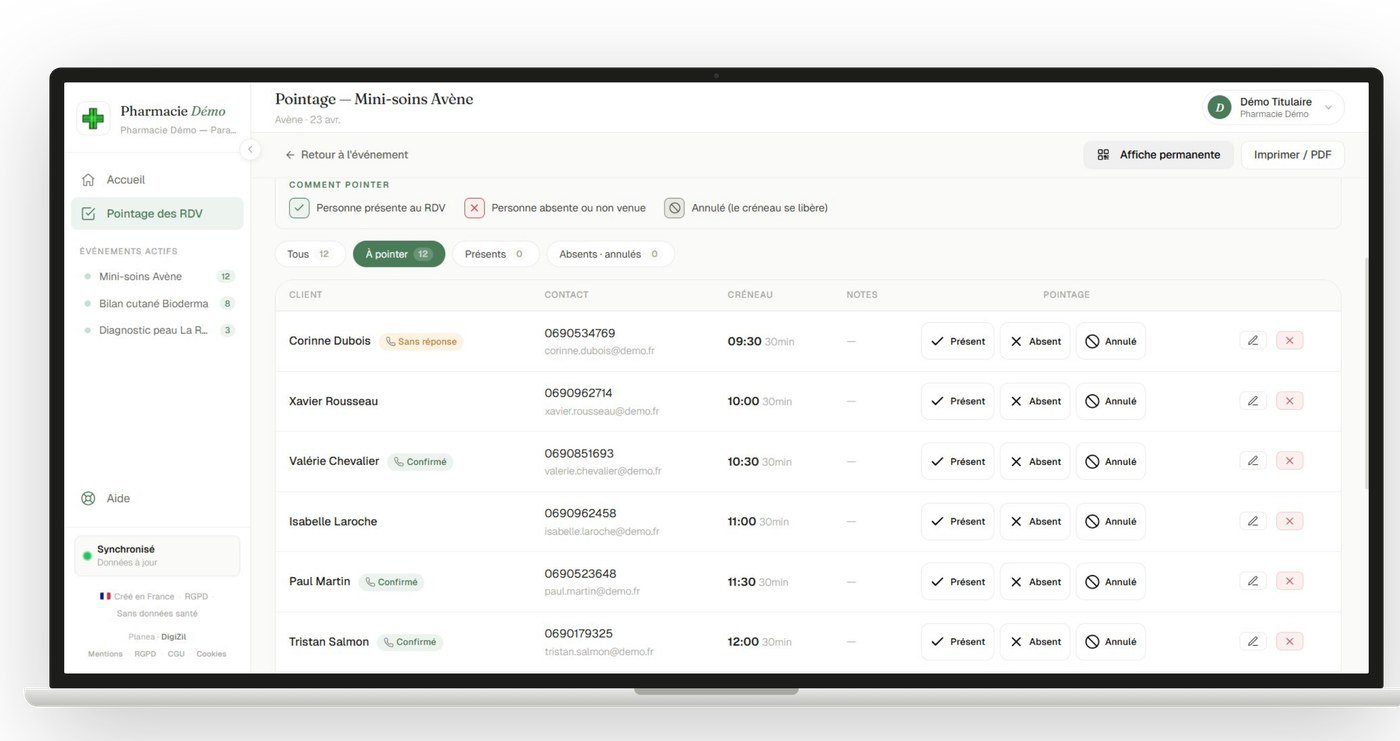Click the Retour à l'événement link
Screen dimensions: 1400x741
pyautogui.click(x=347, y=154)
